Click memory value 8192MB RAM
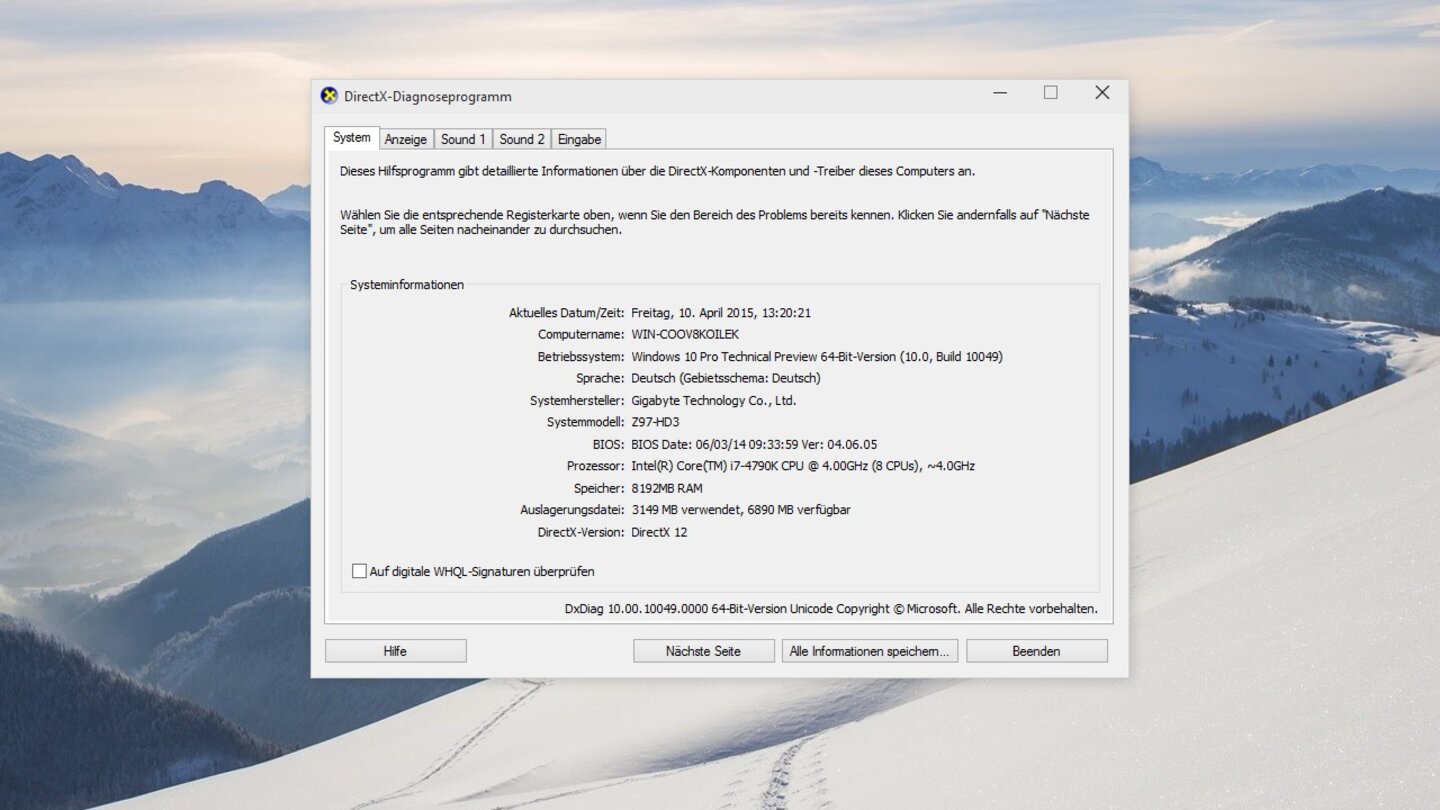 click(667, 489)
